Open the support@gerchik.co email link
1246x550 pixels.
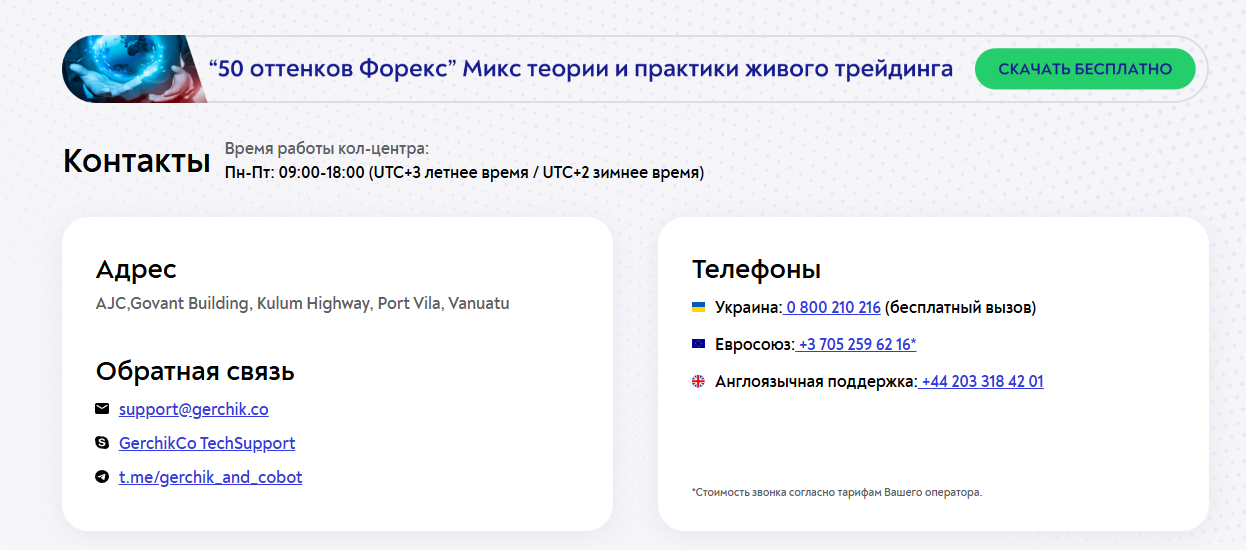[x=193, y=409]
